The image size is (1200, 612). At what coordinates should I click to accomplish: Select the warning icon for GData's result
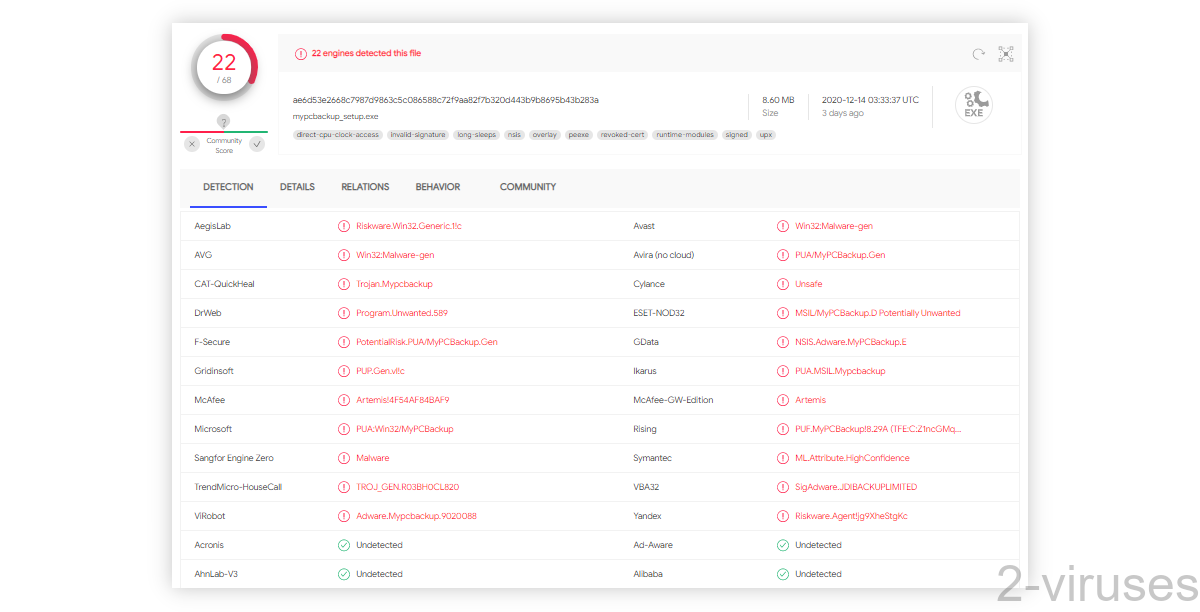pyautogui.click(x=783, y=342)
